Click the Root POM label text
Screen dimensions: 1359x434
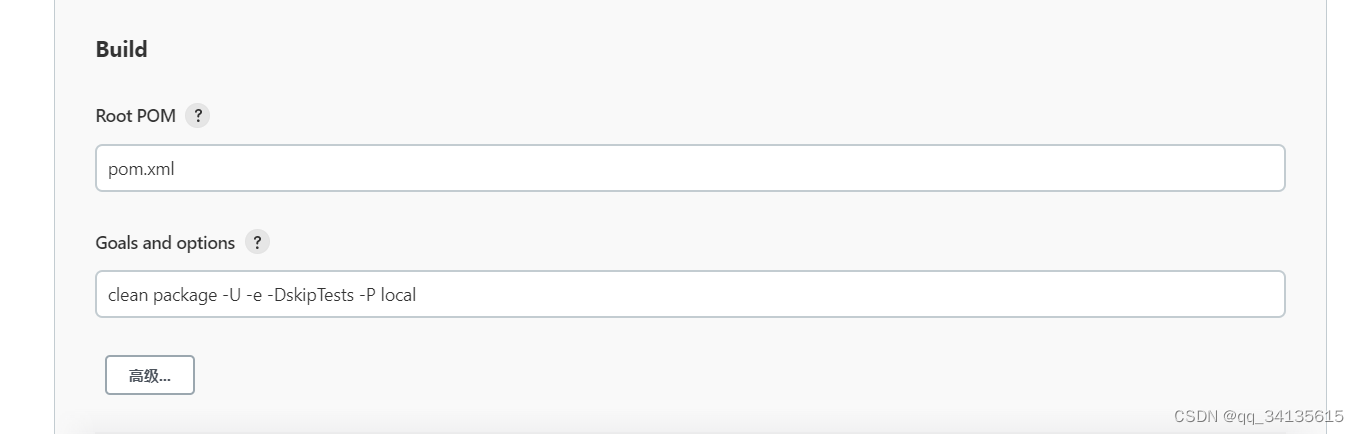[x=135, y=116]
